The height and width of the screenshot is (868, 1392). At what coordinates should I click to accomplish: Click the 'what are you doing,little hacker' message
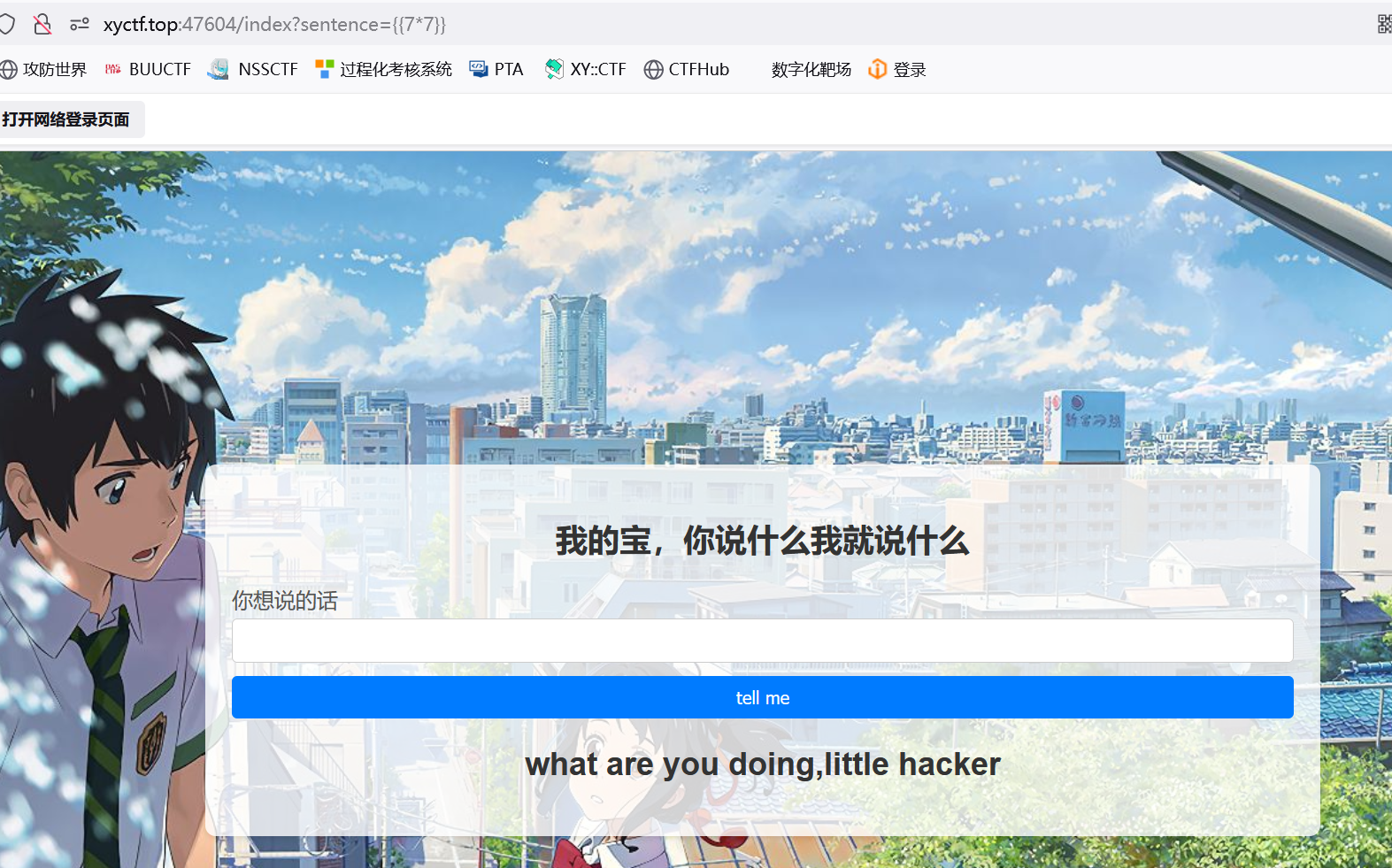click(762, 764)
